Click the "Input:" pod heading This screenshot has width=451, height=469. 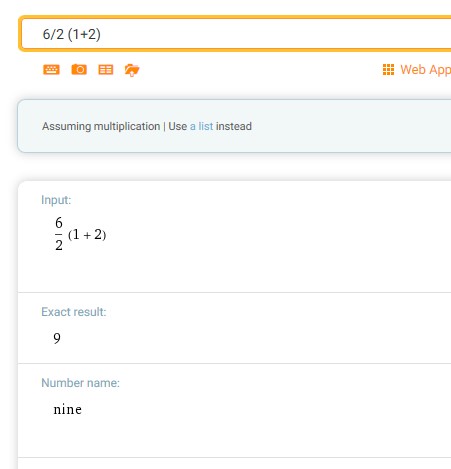tap(56, 200)
